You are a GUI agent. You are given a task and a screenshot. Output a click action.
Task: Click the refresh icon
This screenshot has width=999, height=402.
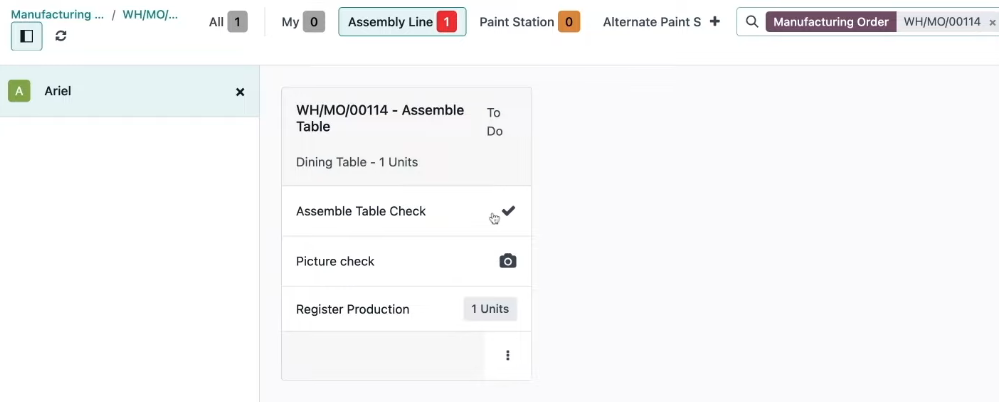pyautogui.click(x=61, y=36)
